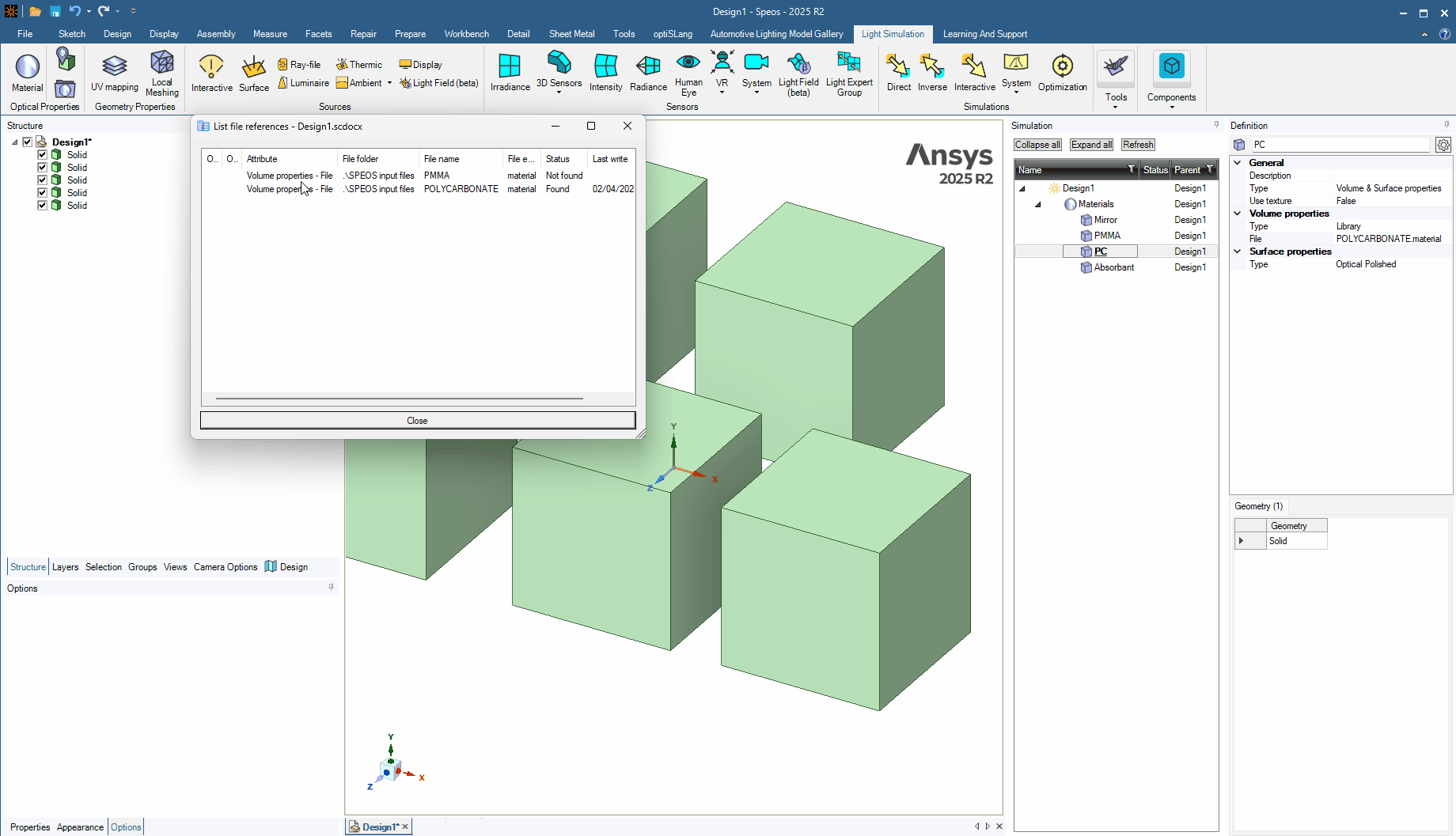Collapse the Volume properties section

pos(1238,214)
